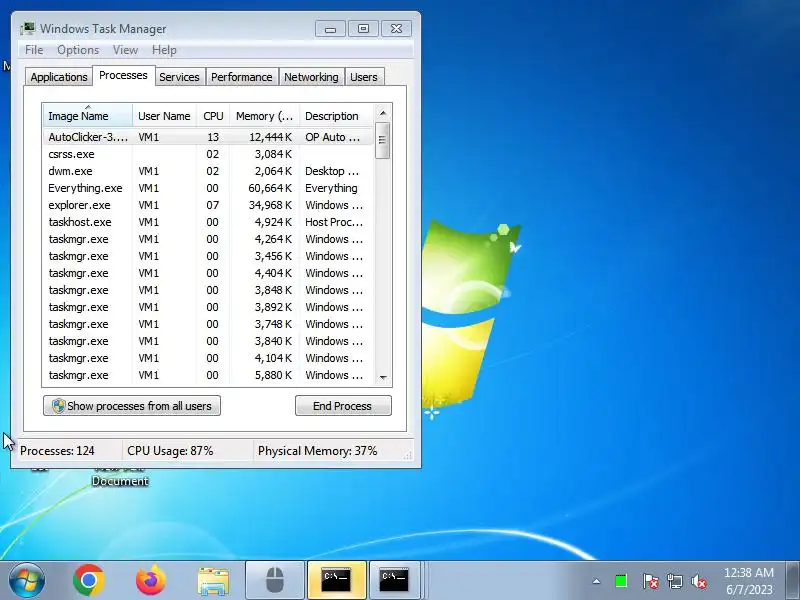Show hidden tray icons arrow

(596, 581)
